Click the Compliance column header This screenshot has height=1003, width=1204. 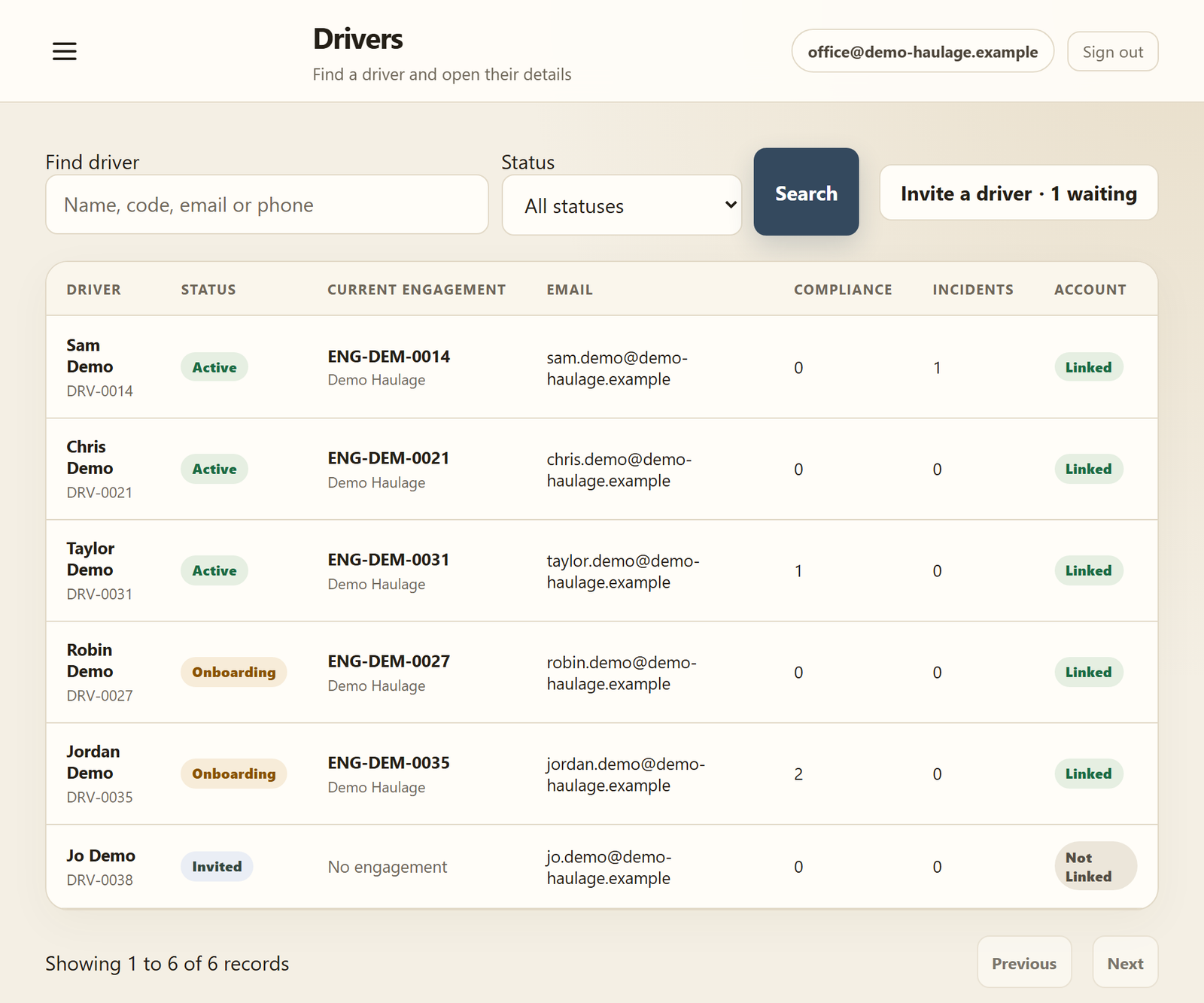[843, 290]
